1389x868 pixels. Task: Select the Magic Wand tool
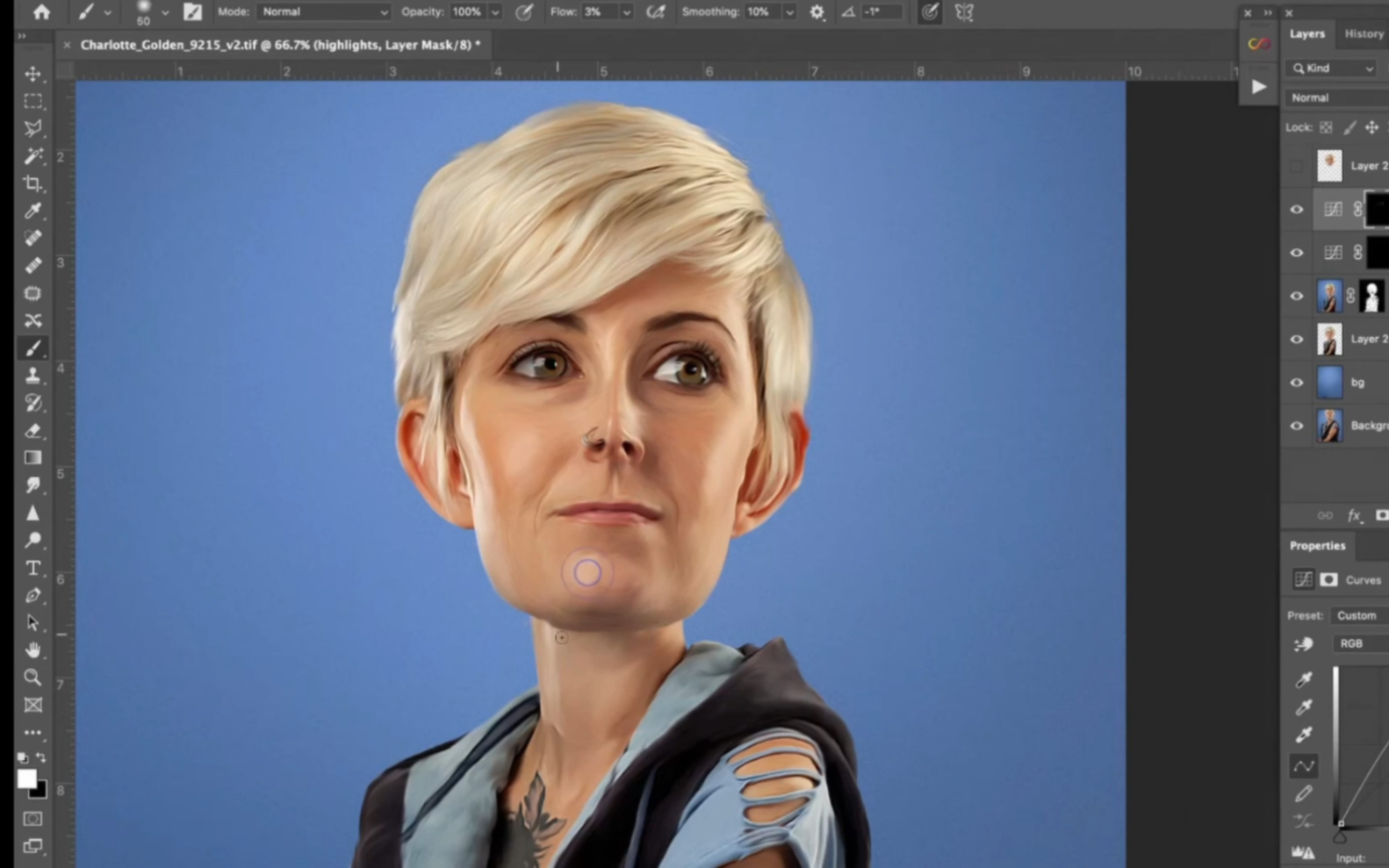(33, 156)
